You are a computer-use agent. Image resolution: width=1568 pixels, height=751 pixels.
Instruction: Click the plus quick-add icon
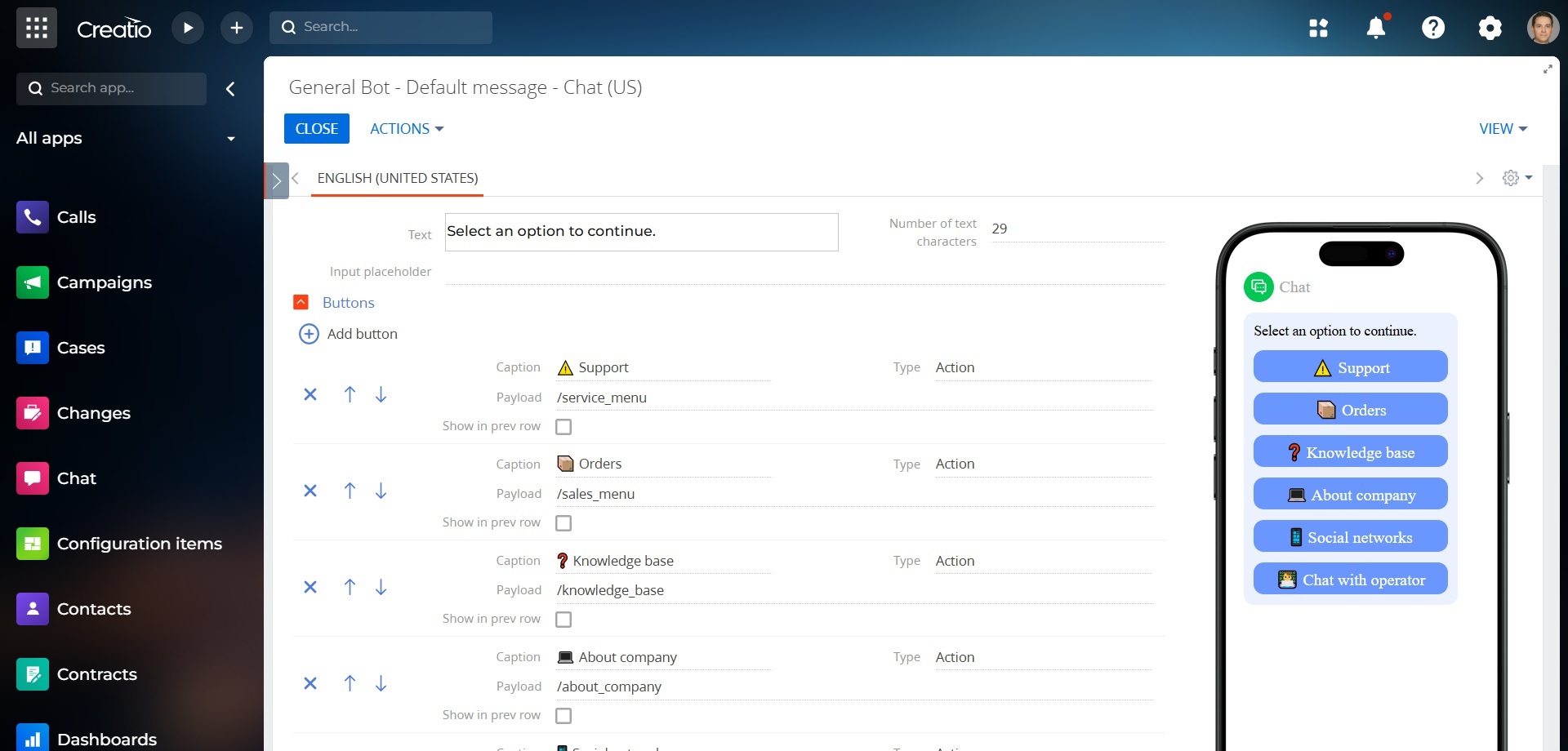[237, 28]
